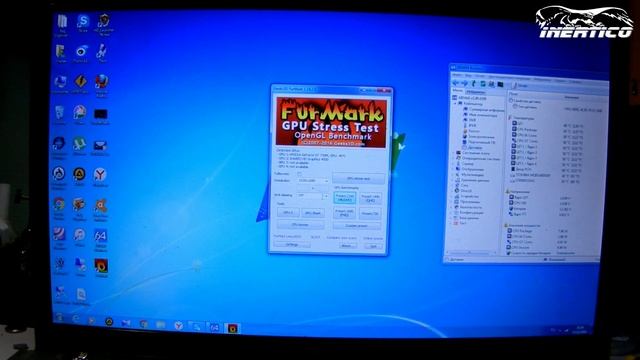Viewport: 640px width, 360px height.
Task: Open the CPU burner tool in FurMark
Action: pos(301,224)
